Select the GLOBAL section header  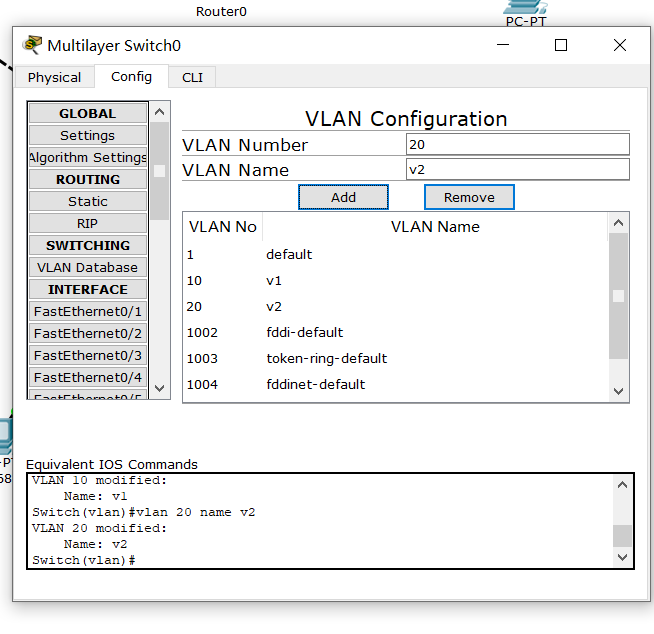[88, 113]
